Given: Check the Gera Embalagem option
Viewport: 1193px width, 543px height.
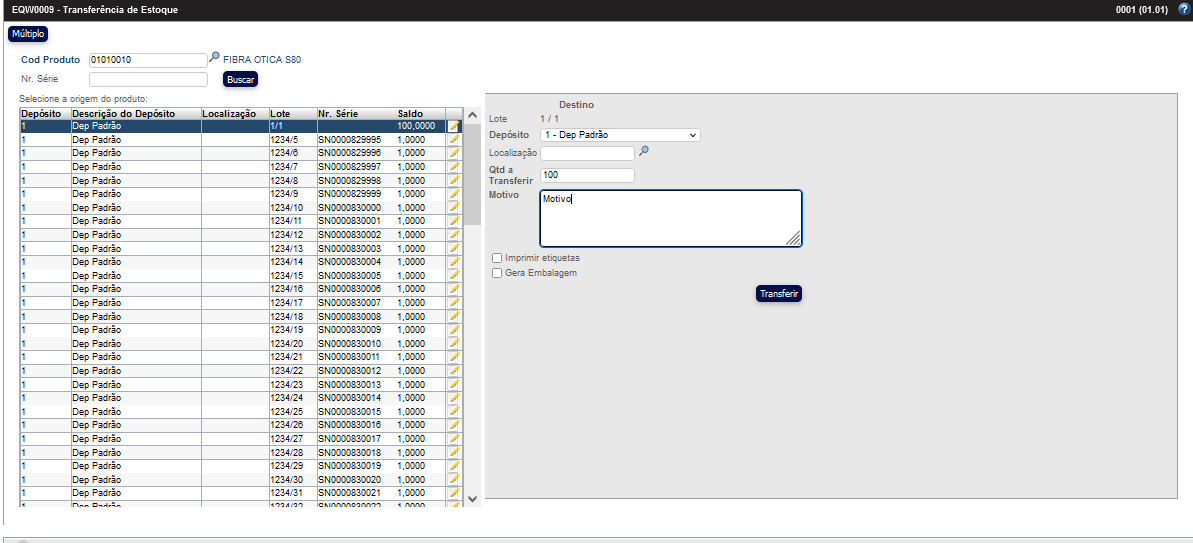Looking at the screenshot, I should 497,273.
